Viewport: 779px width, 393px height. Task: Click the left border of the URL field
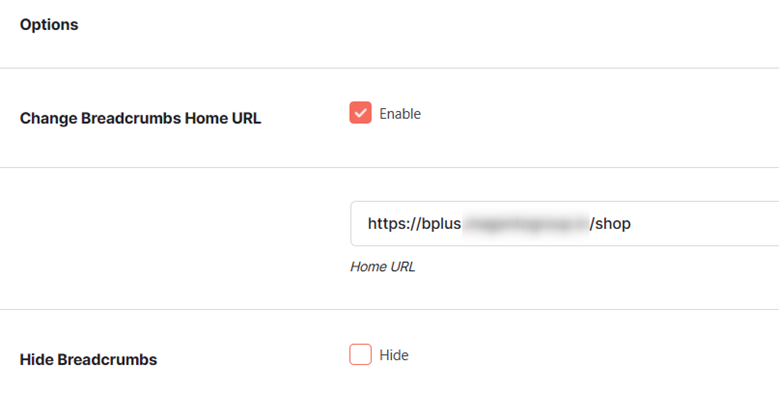click(351, 224)
